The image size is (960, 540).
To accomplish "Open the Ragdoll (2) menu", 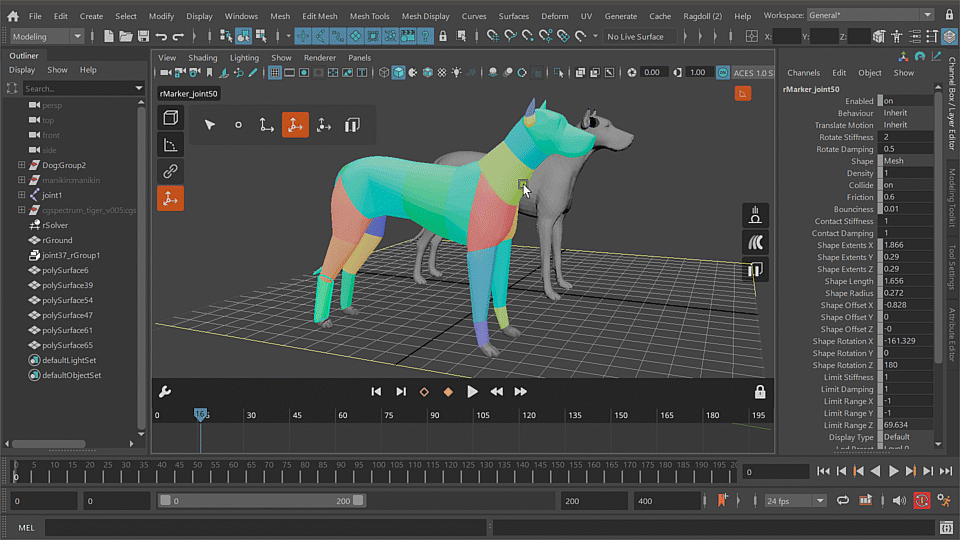I will coord(702,16).
